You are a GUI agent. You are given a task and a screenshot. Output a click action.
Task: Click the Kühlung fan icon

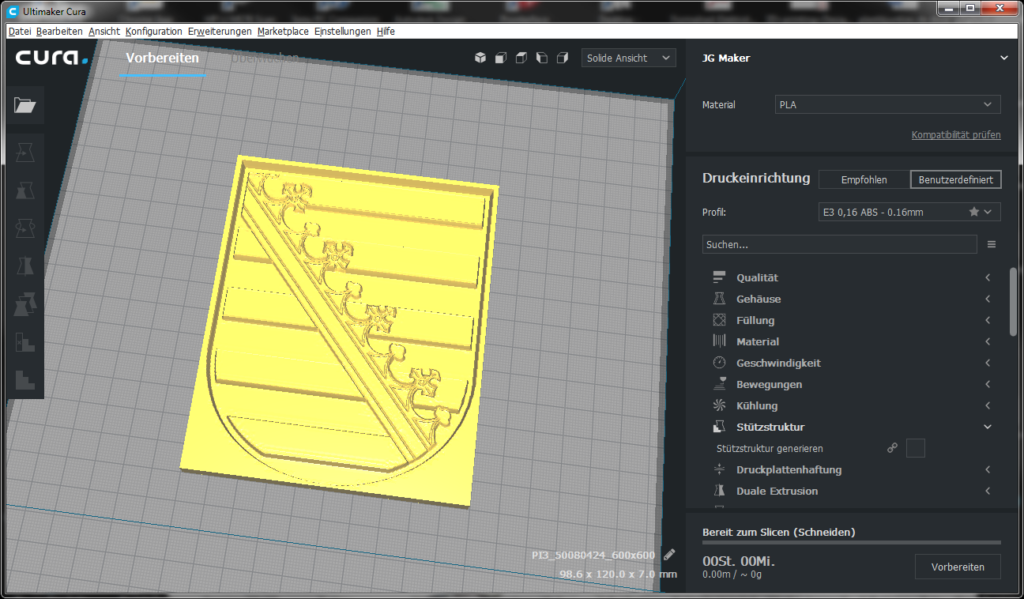click(719, 405)
